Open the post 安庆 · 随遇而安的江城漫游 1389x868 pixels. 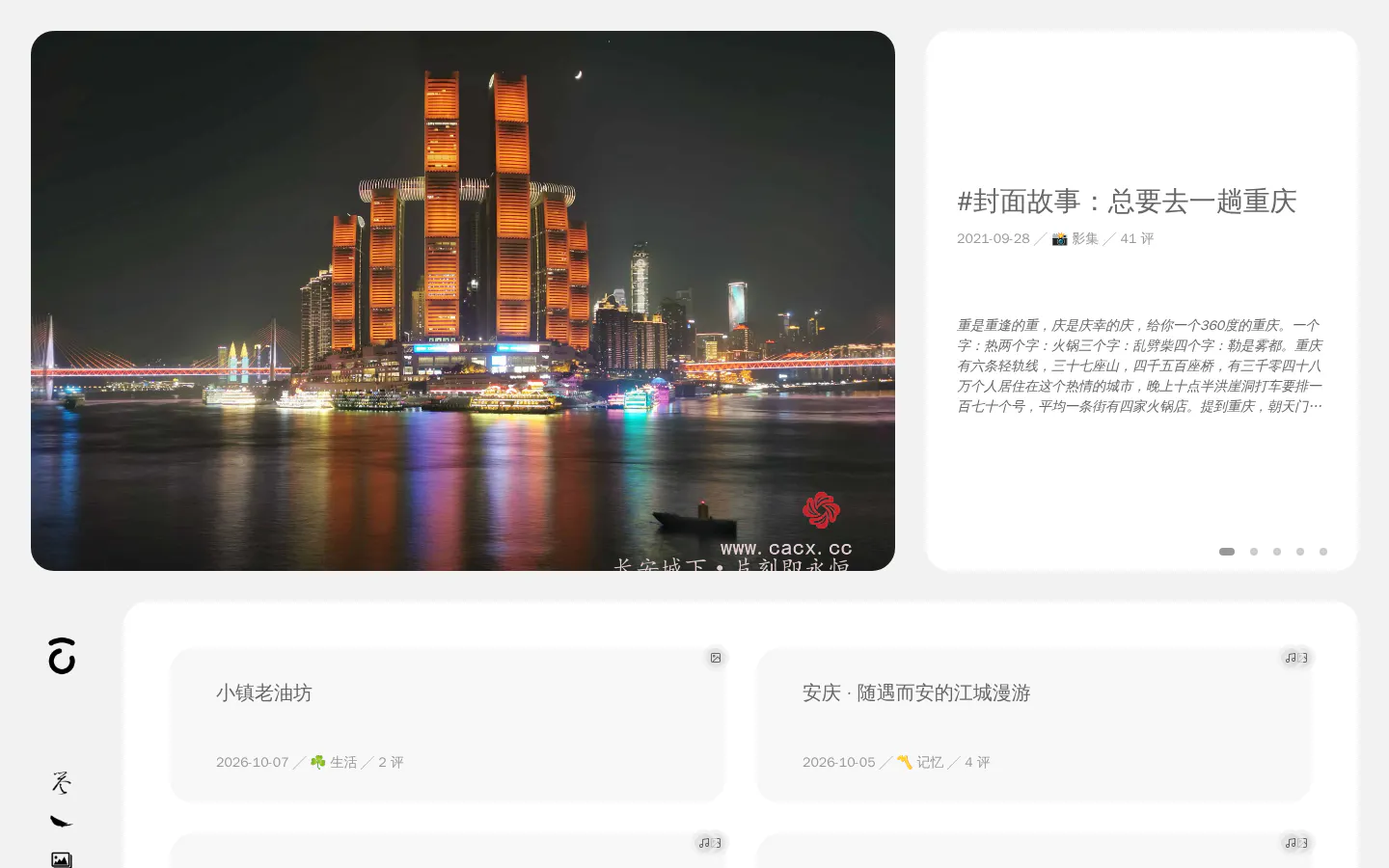point(916,692)
